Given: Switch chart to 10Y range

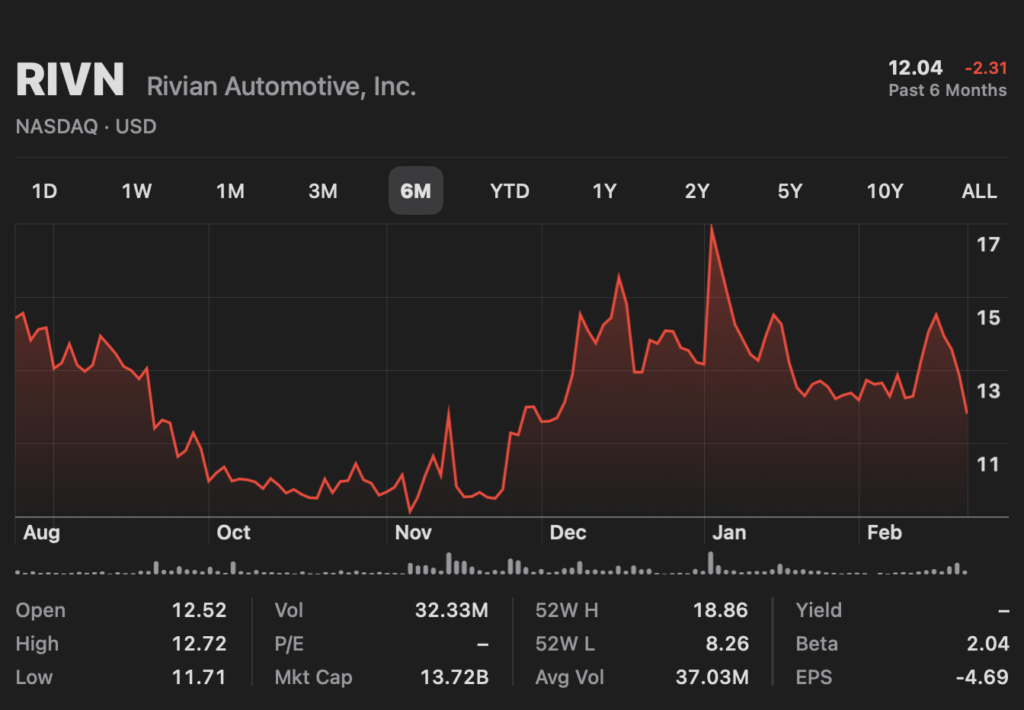Looking at the screenshot, I should (885, 191).
